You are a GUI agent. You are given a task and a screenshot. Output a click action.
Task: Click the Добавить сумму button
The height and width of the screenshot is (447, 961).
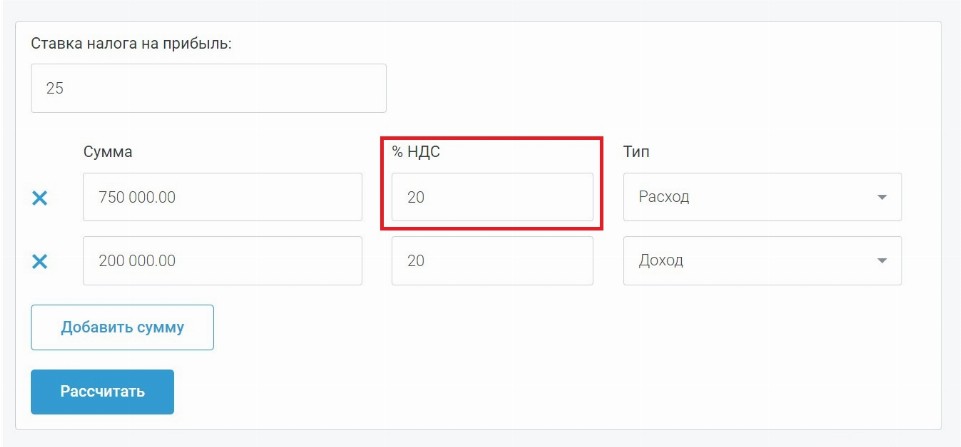[x=122, y=328]
